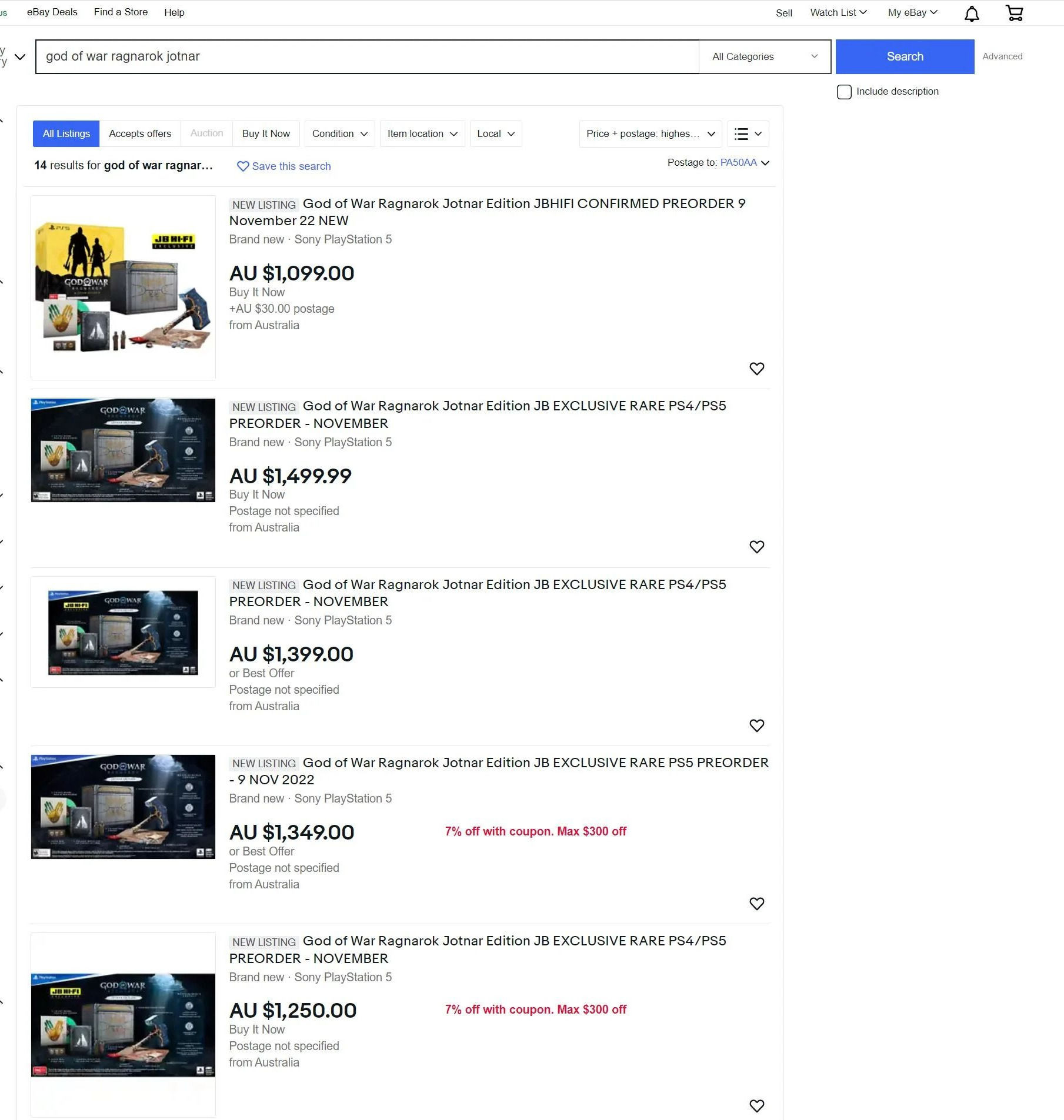This screenshot has height=1120, width=1064.
Task: Open the yellow JB HI-FI product thumbnail
Action: (123, 287)
